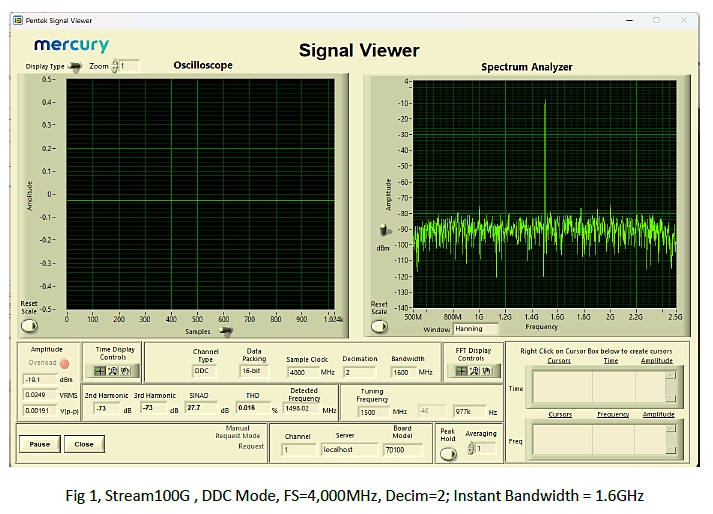713x514 pixels.
Task: Select zoom tool in Time Display Controls
Action: point(112,371)
